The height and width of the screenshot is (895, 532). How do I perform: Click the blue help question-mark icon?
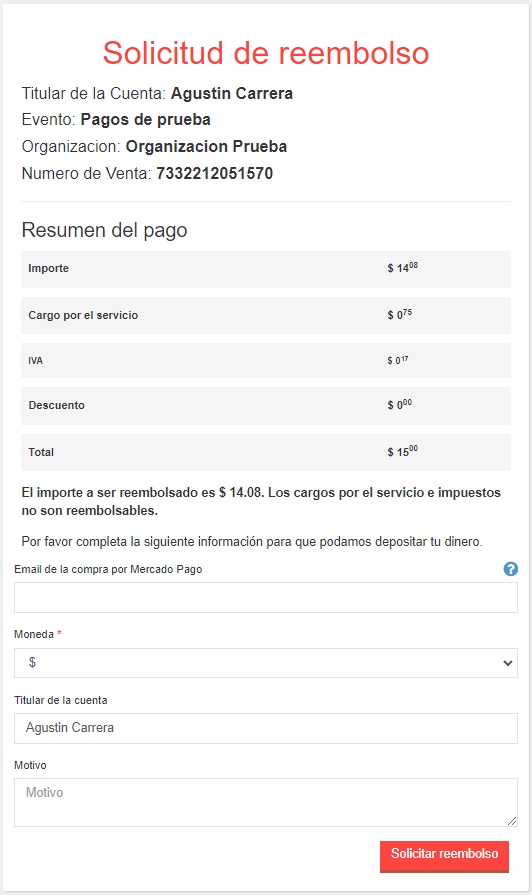(511, 569)
